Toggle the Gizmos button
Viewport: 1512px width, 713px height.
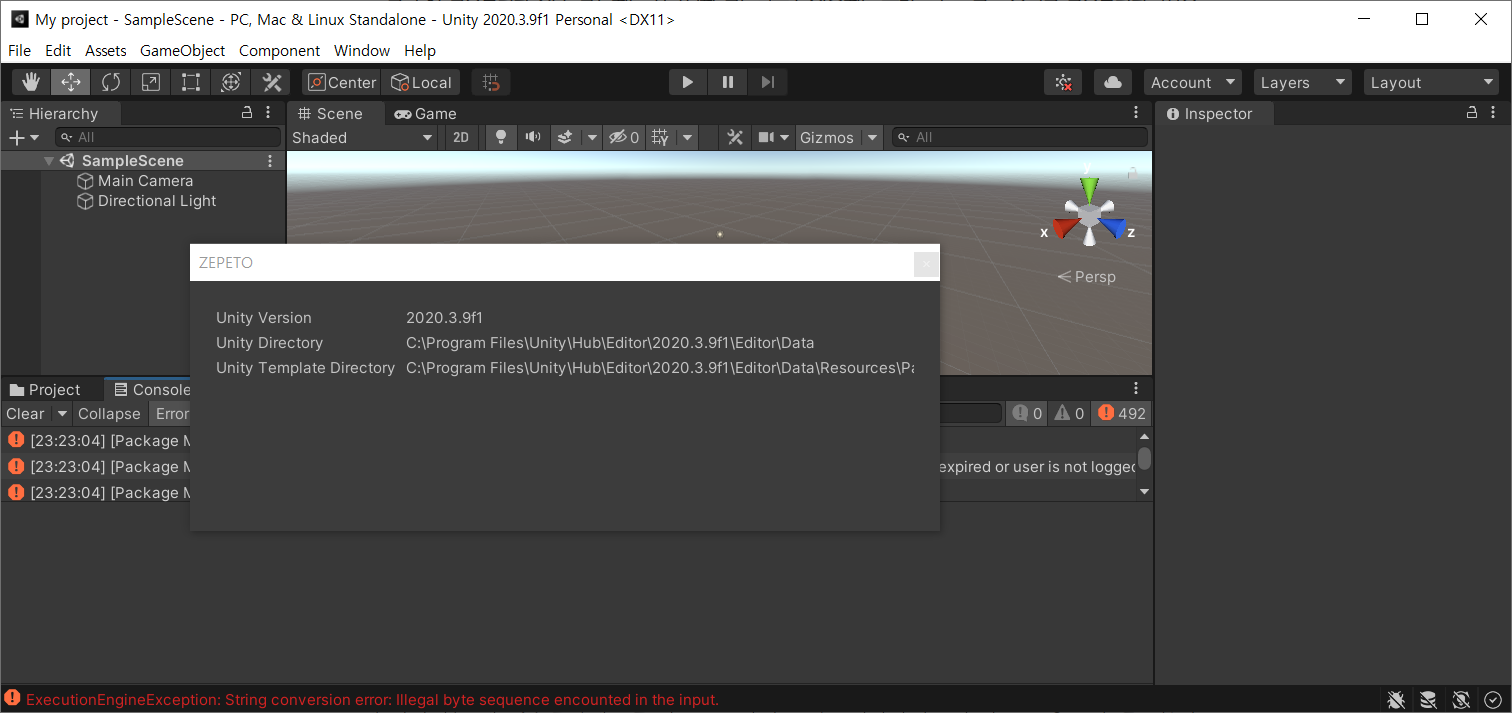click(827, 137)
